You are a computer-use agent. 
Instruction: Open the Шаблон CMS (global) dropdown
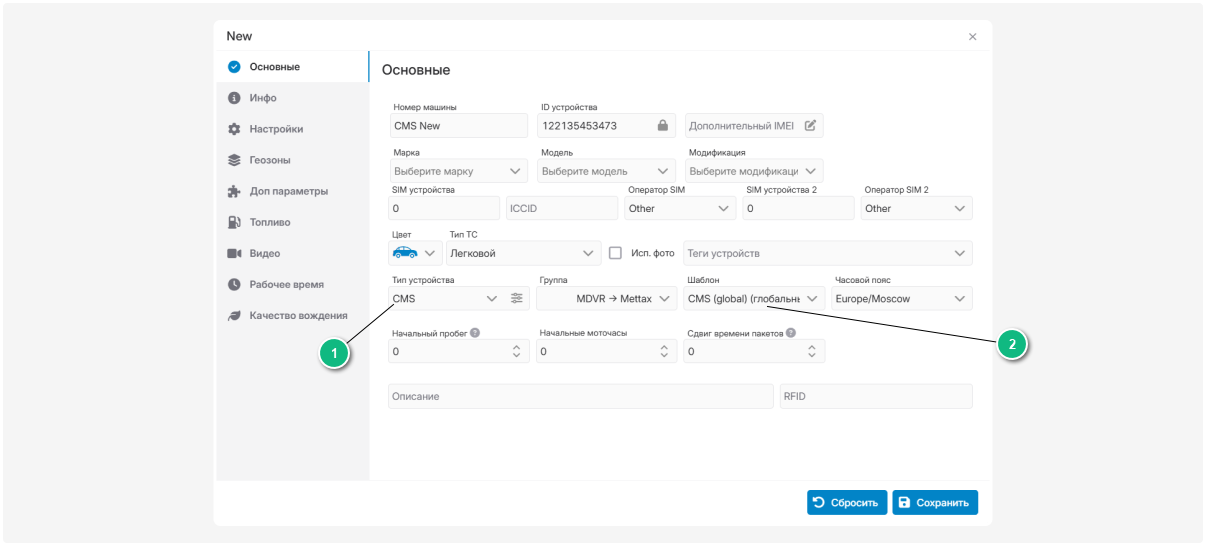[x=755, y=298]
